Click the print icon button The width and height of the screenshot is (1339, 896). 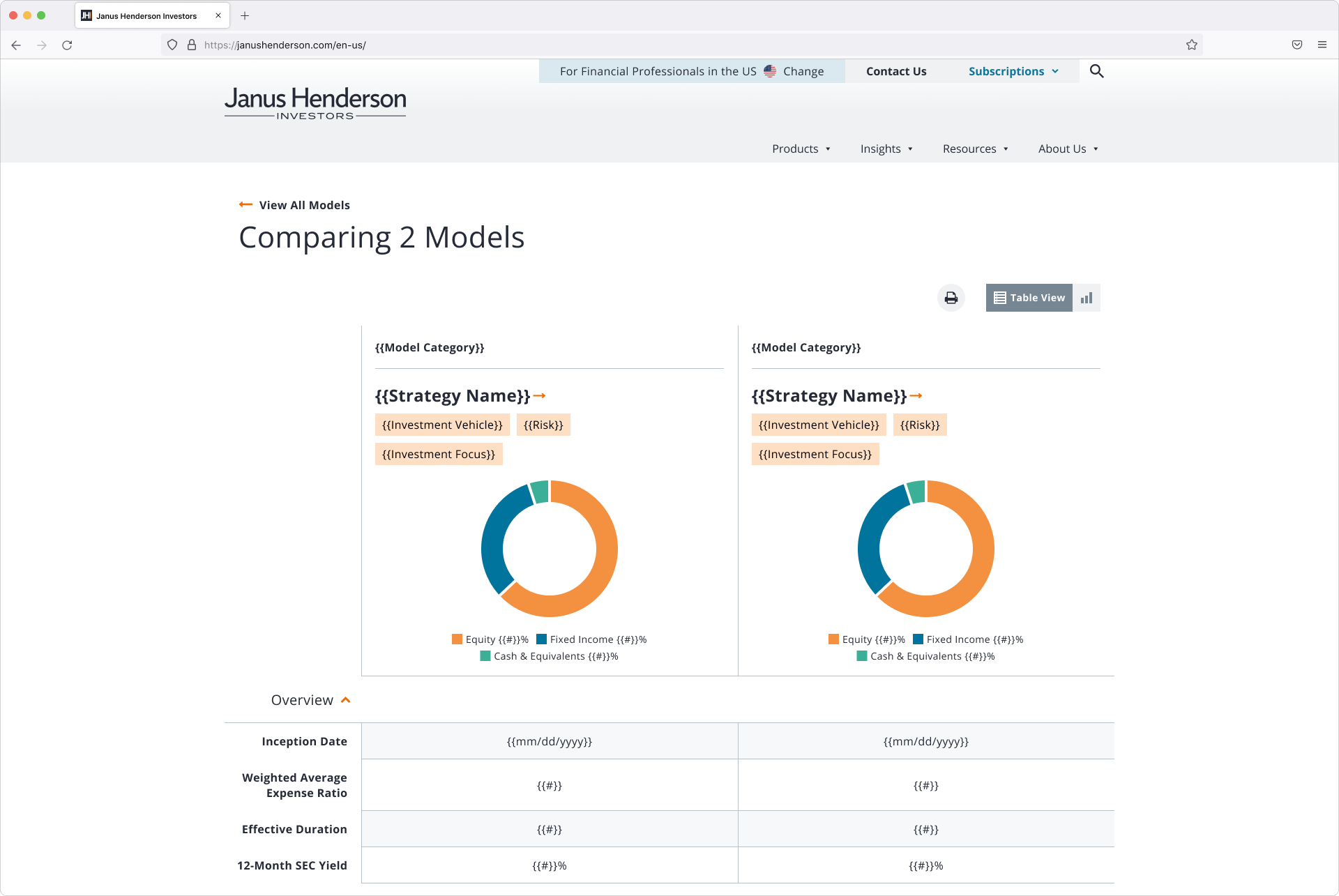[951, 298]
